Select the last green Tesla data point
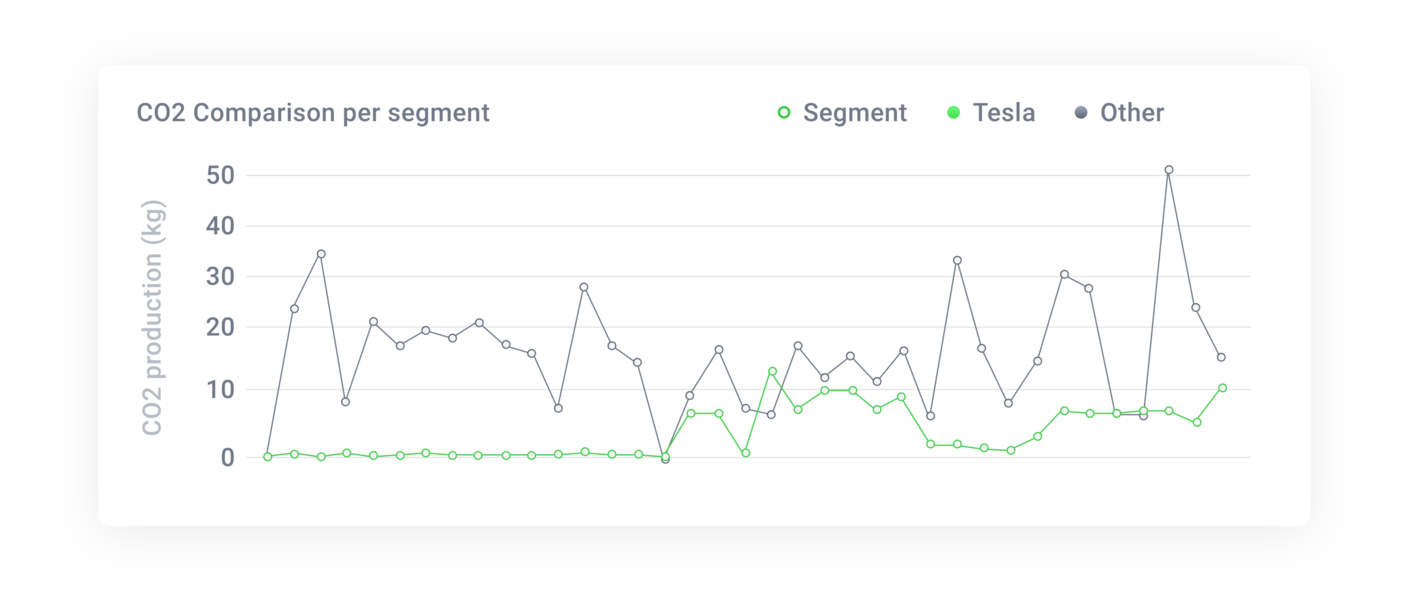The image size is (1410, 592). [x=1222, y=388]
